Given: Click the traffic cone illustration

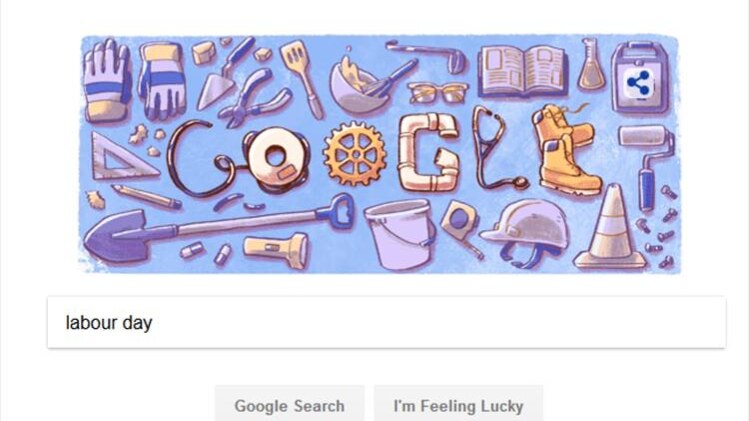Looking at the screenshot, I should pyautogui.click(x=611, y=226).
